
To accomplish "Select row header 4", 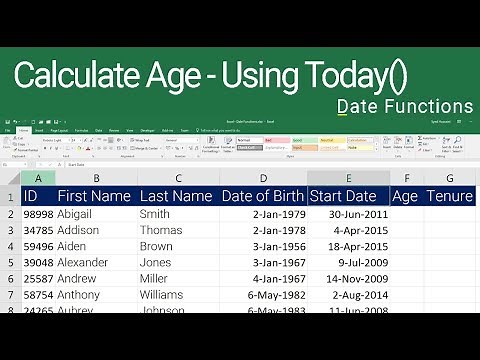I will coord(10,247).
